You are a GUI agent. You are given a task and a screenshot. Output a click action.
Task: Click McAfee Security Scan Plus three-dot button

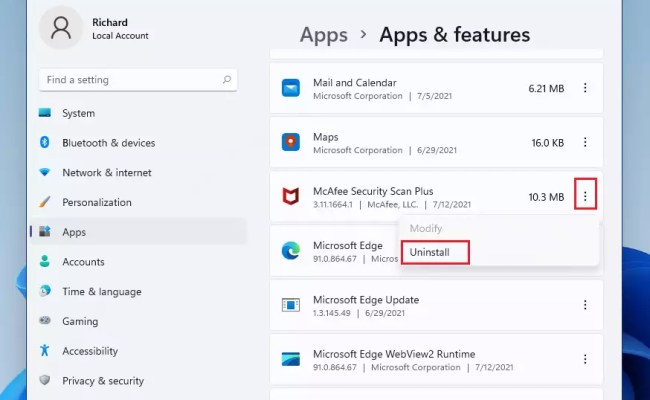(x=585, y=196)
